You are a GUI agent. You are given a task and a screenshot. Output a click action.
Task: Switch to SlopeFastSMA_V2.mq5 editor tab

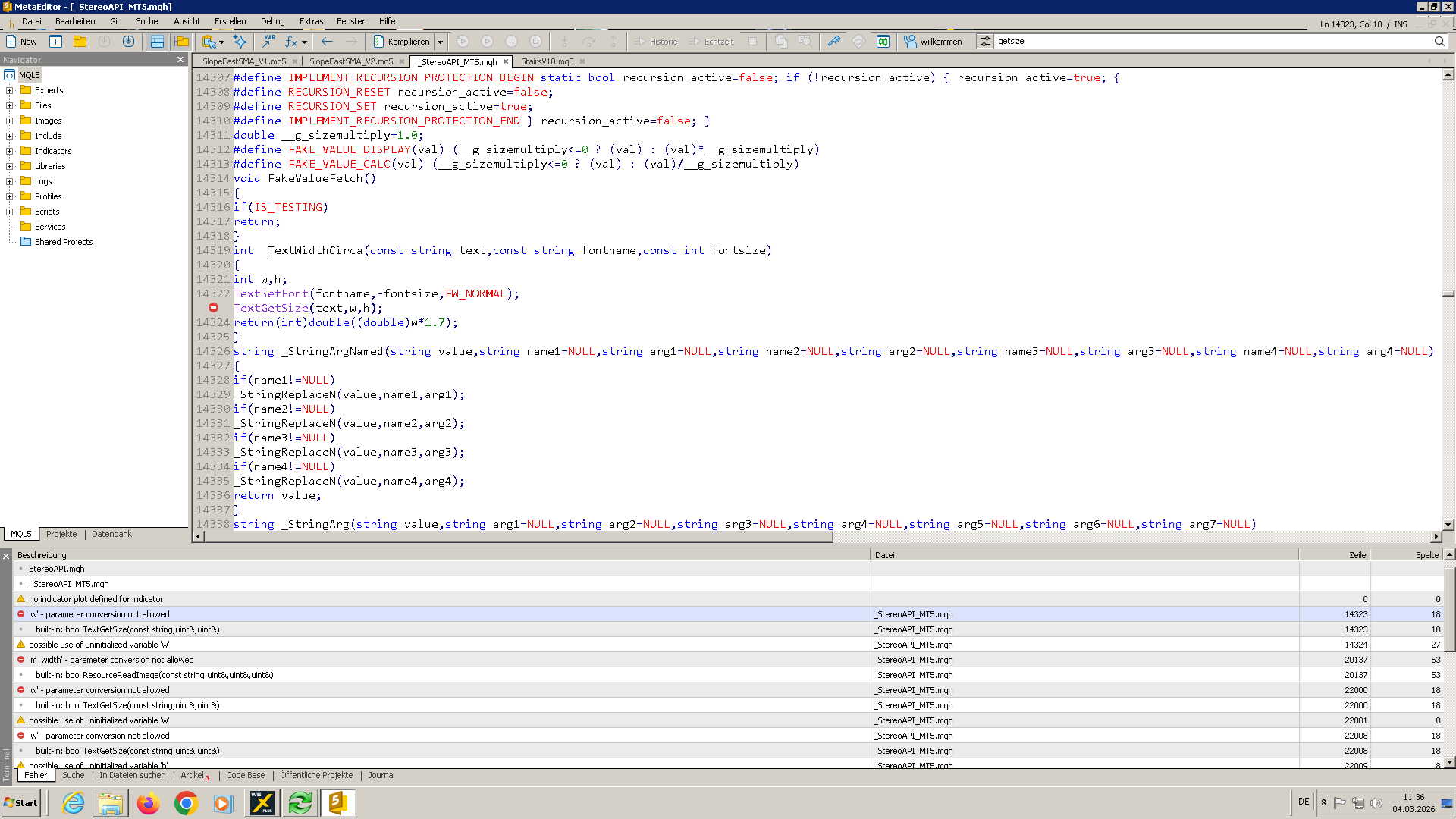pos(350,61)
